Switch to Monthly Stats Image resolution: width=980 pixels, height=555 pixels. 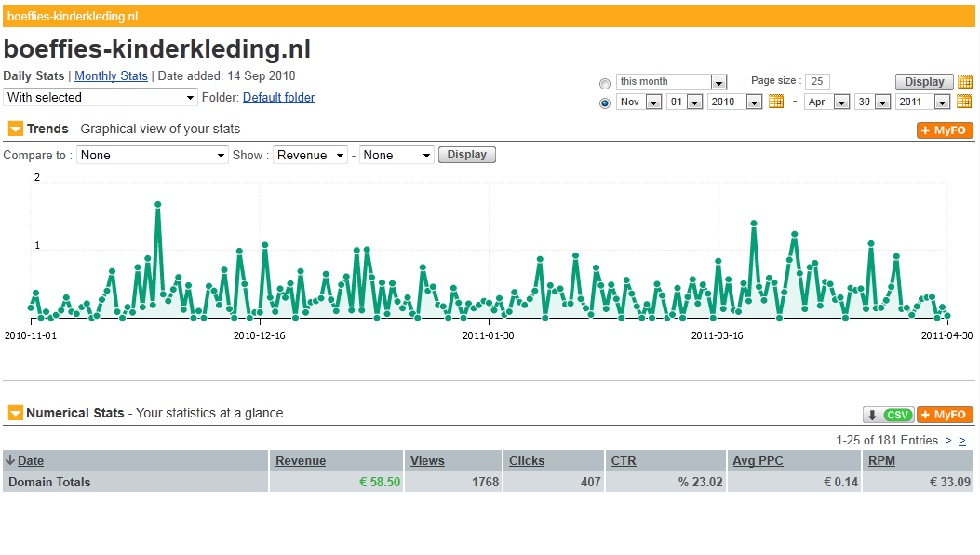(111, 76)
